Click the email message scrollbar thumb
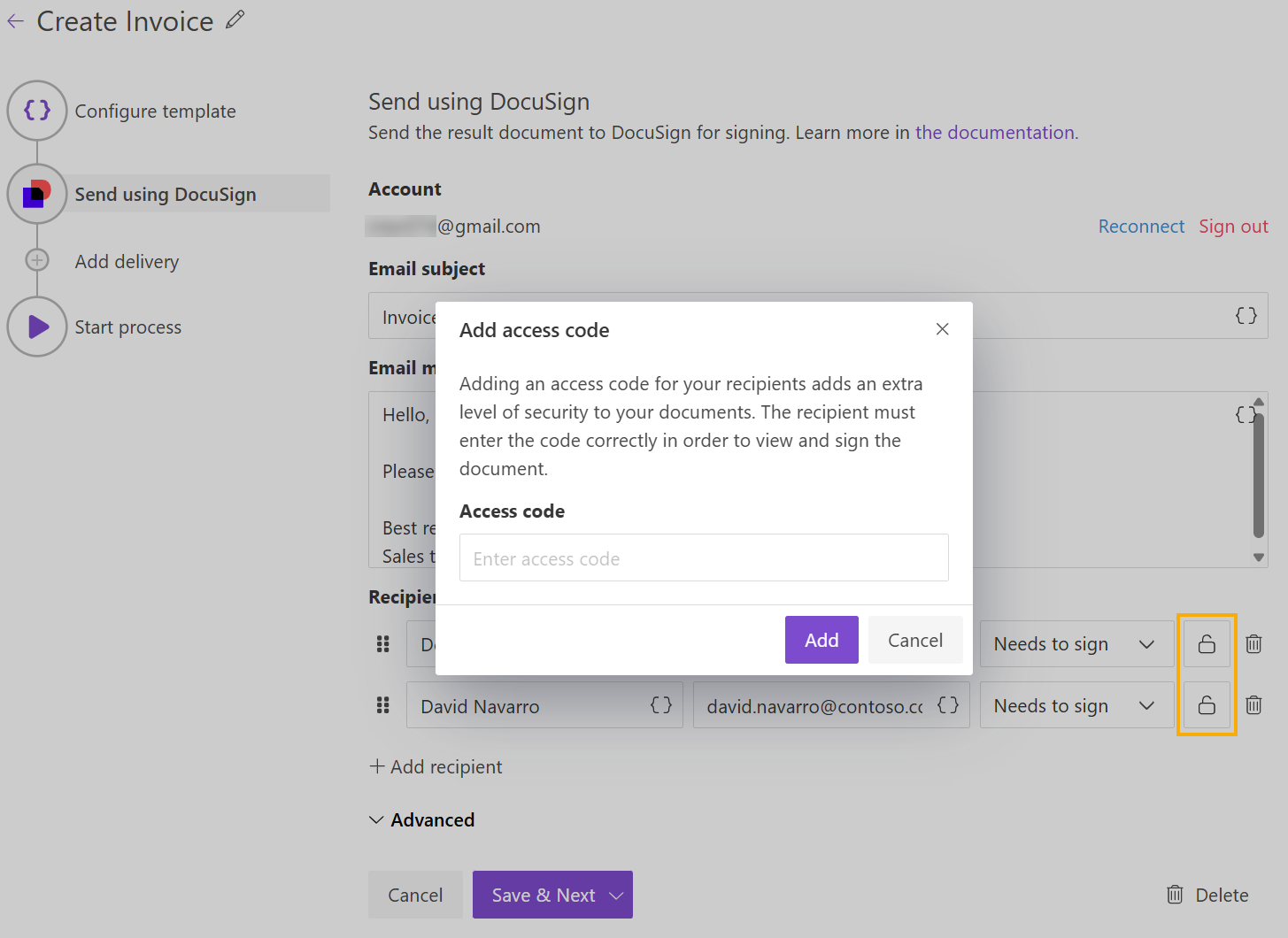Screen dimensions: 1288x938 coord(1259,474)
